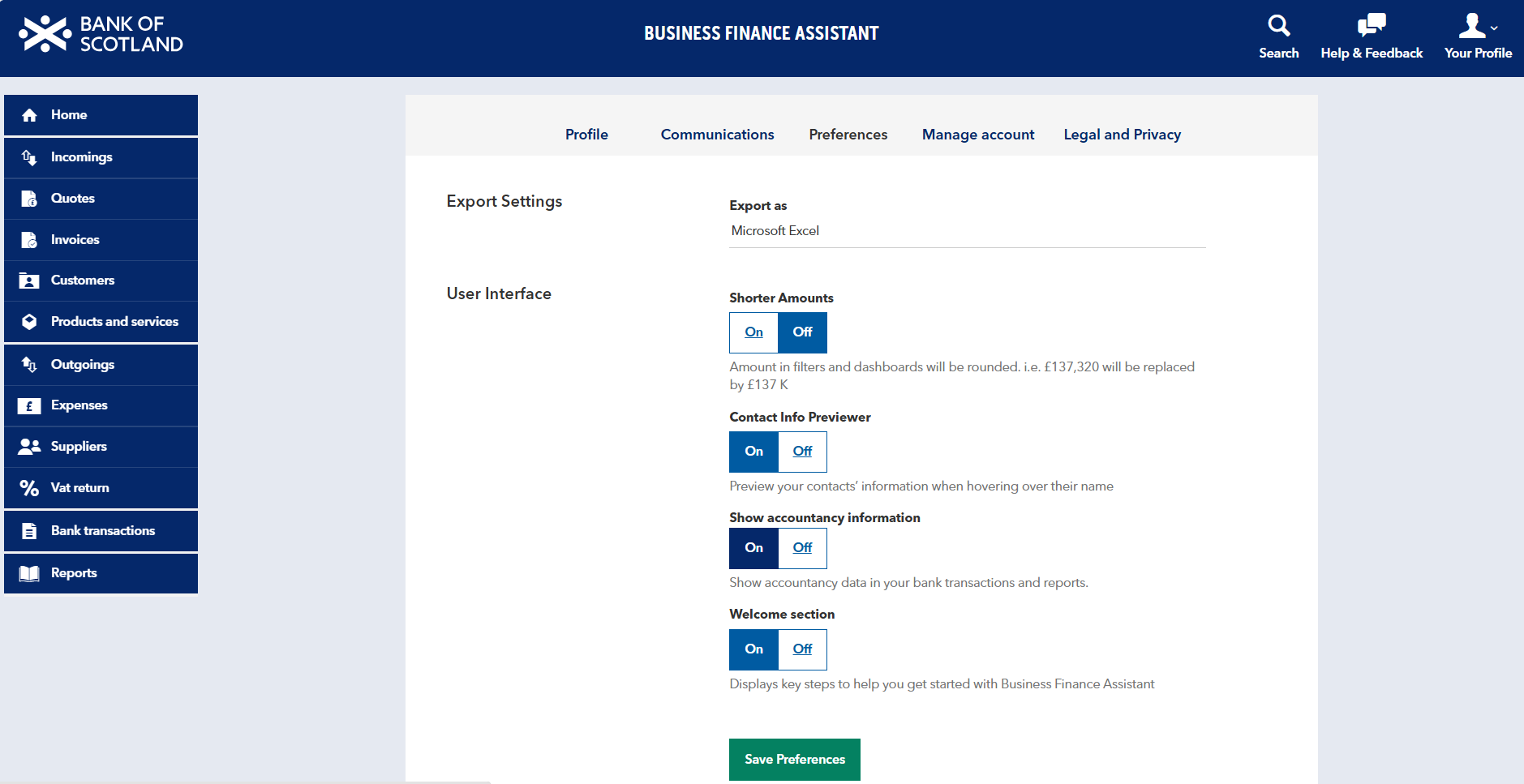Click the Quotes document icon
This screenshot has height=784, width=1524.
coord(30,199)
